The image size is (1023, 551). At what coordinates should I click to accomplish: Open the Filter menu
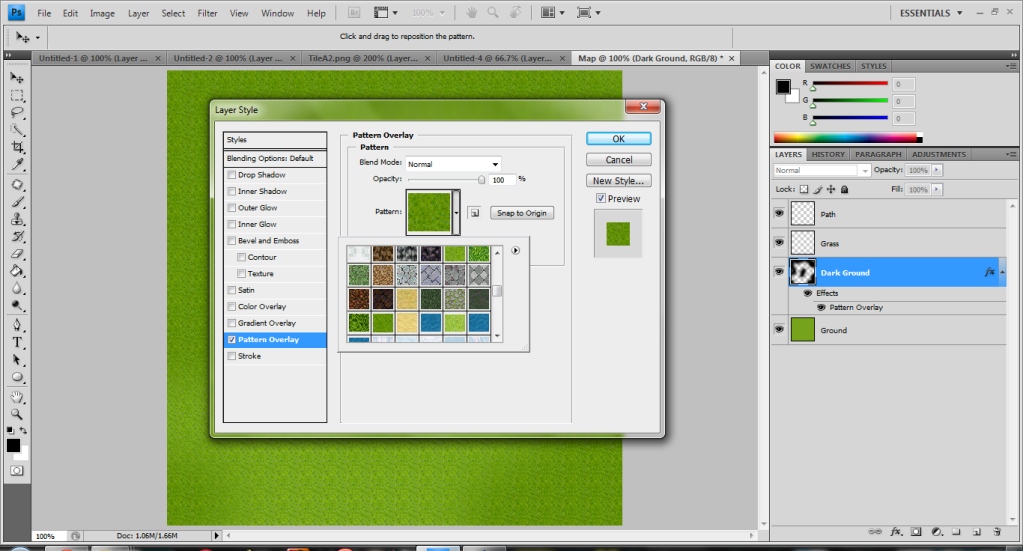click(207, 13)
